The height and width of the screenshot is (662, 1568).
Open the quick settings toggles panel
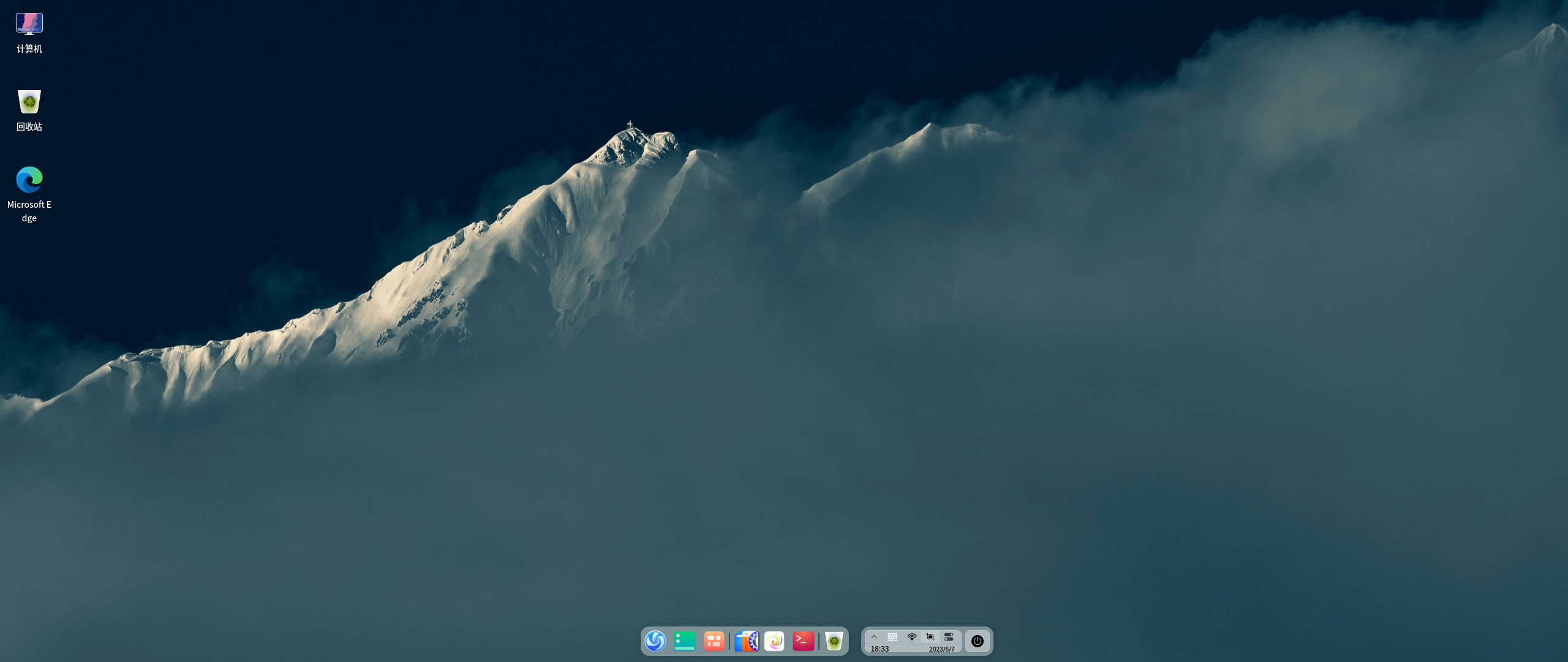point(949,637)
